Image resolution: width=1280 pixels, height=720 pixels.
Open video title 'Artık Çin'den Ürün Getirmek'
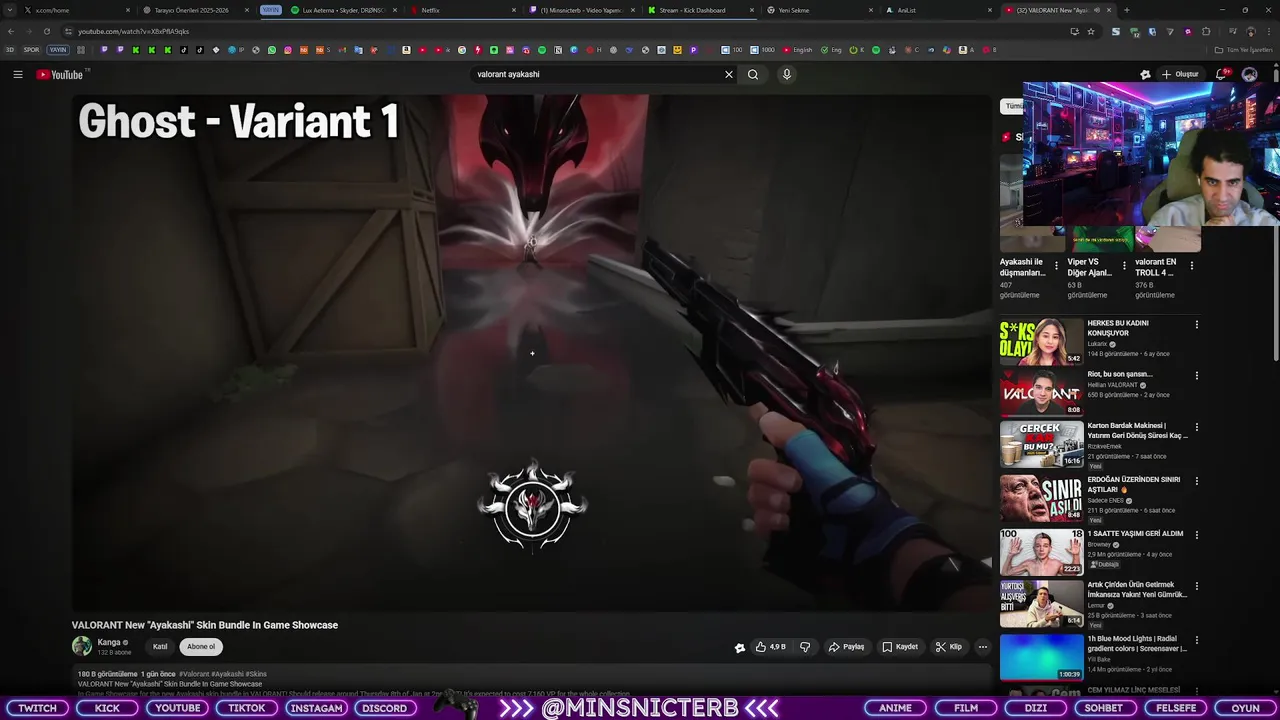tap(1137, 590)
